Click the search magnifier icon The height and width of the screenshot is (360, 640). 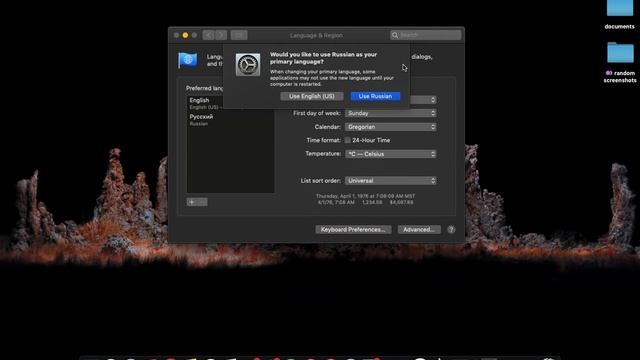click(395, 35)
